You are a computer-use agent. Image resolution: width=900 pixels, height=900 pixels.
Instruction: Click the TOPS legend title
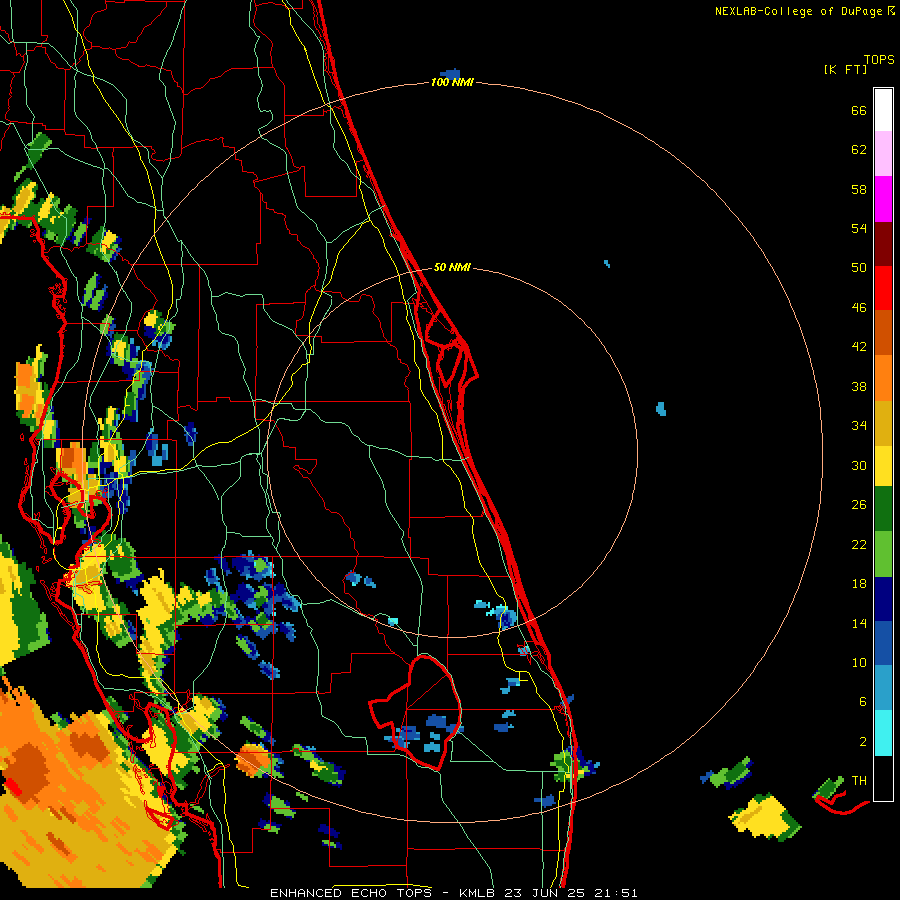tap(879, 60)
